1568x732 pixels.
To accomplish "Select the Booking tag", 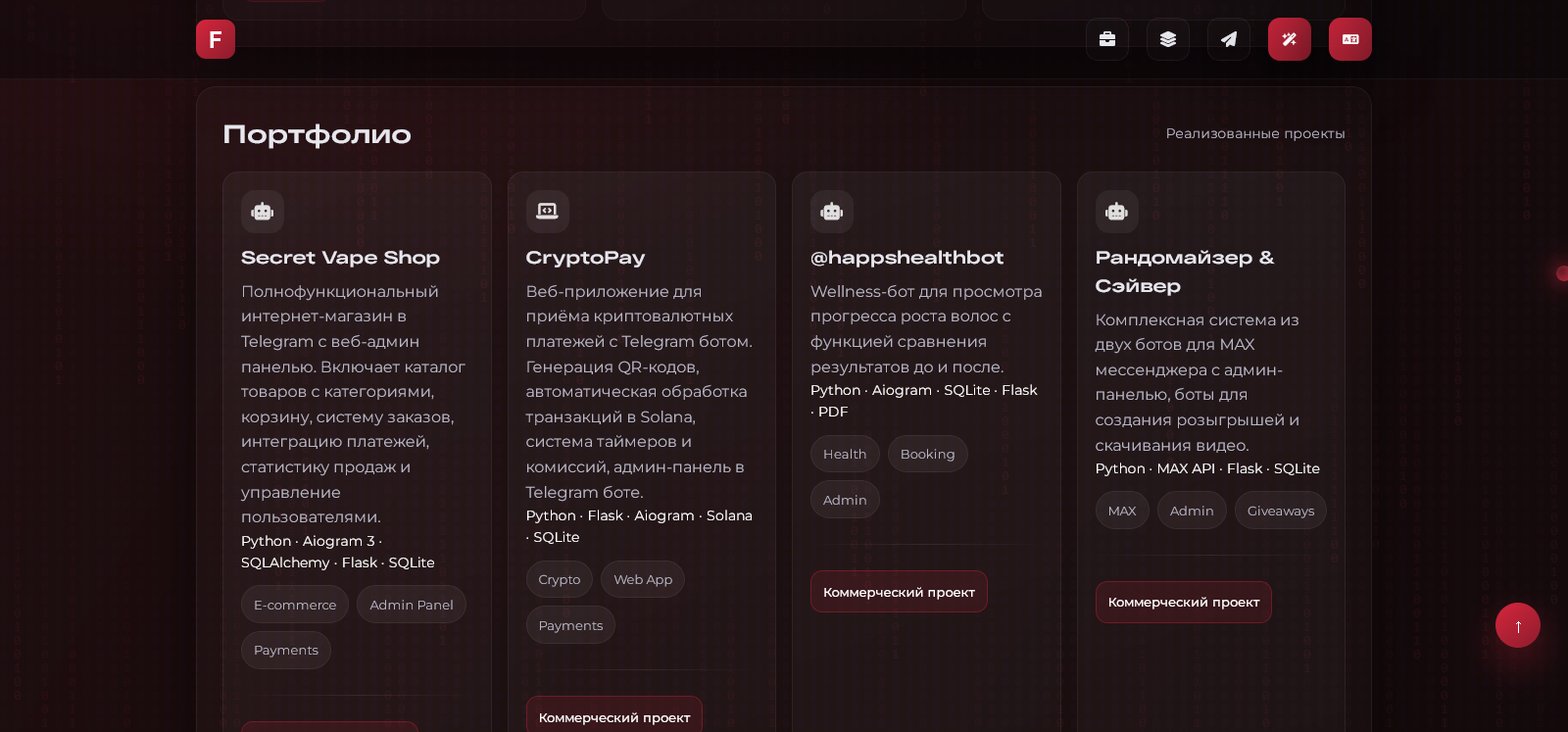I will tap(928, 454).
